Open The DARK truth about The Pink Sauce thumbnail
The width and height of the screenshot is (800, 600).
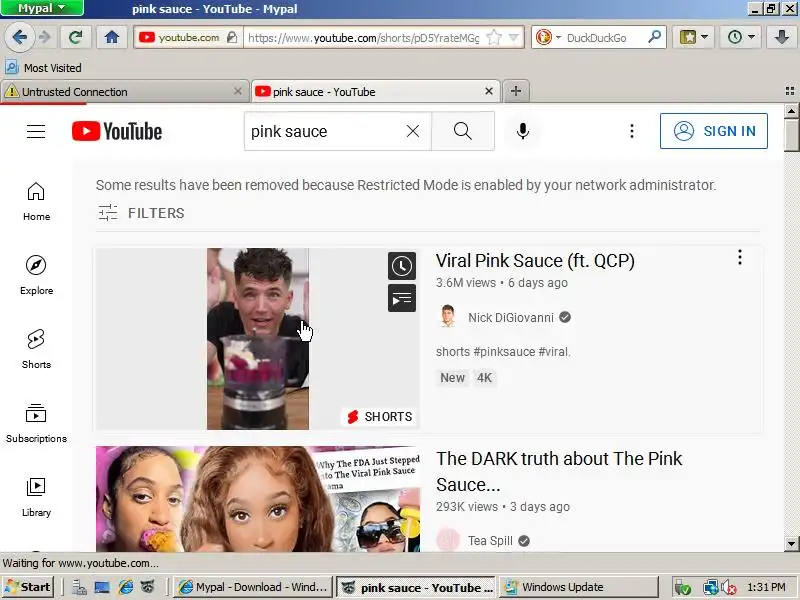258,499
